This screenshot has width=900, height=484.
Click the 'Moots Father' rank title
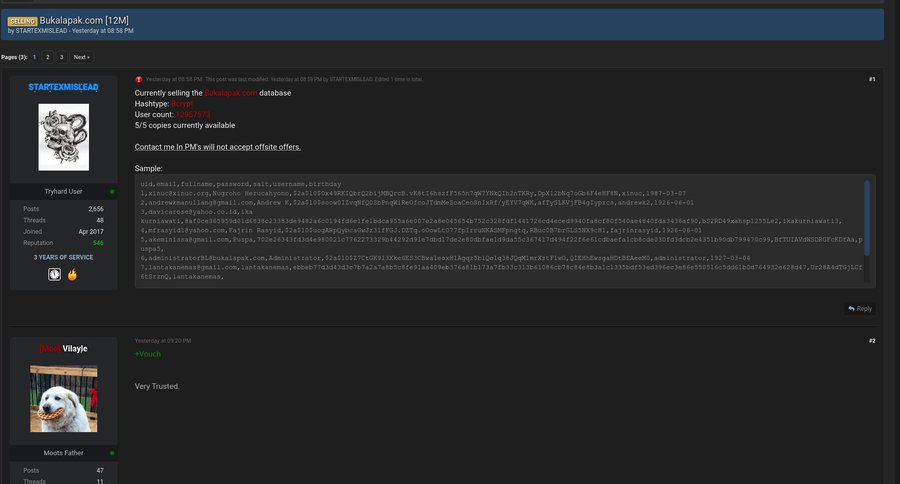click(63, 453)
